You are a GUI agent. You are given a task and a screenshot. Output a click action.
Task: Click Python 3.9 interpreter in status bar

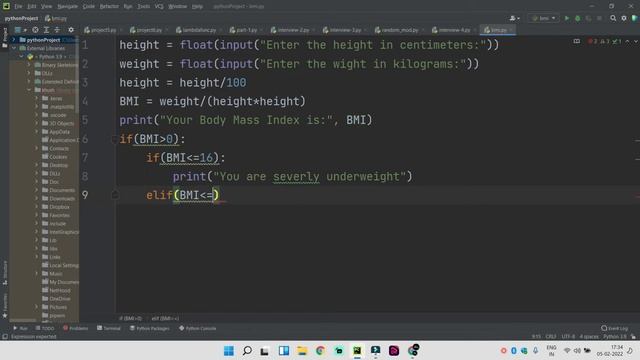coord(614,336)
